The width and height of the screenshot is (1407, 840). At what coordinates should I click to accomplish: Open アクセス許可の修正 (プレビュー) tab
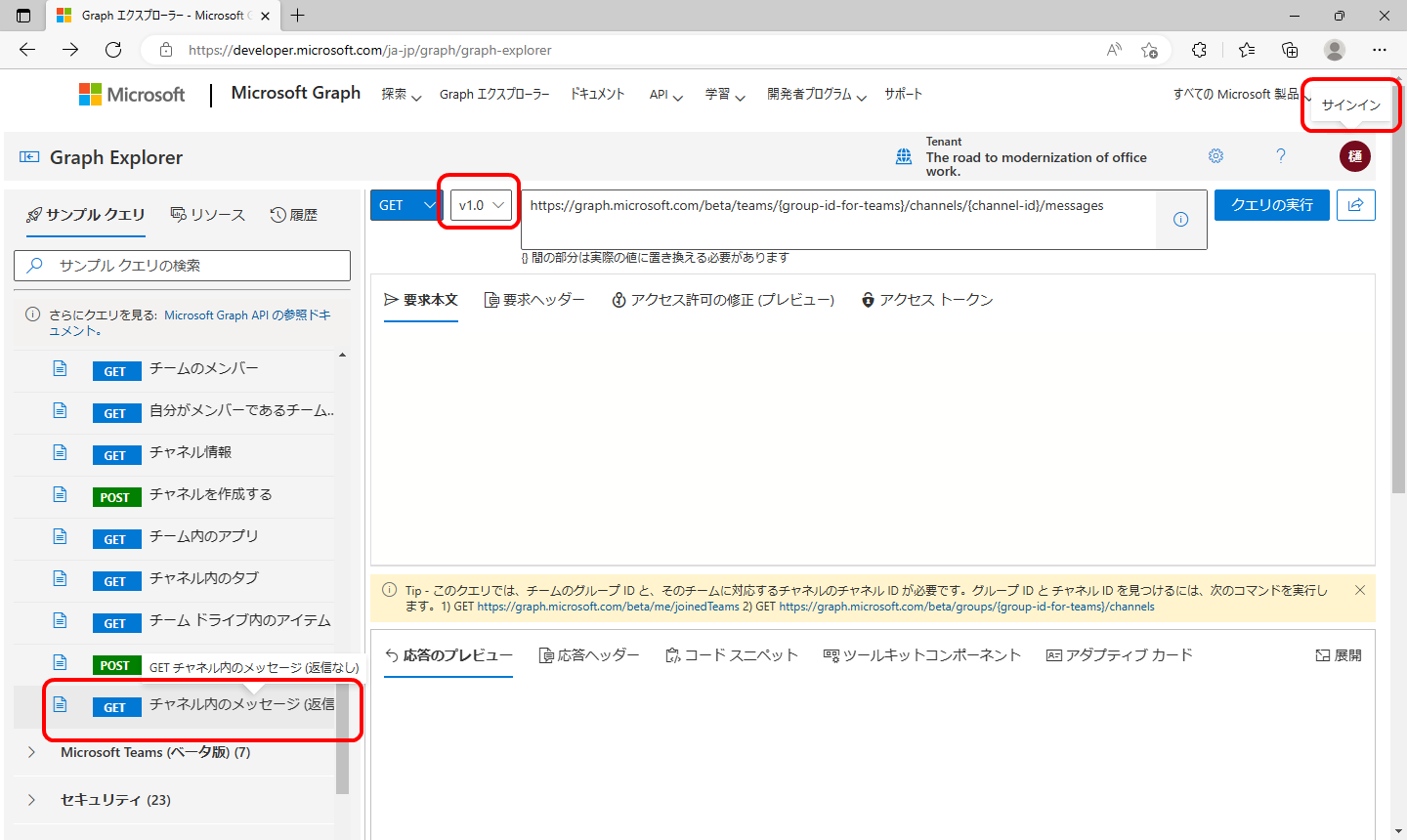(723, 300)
